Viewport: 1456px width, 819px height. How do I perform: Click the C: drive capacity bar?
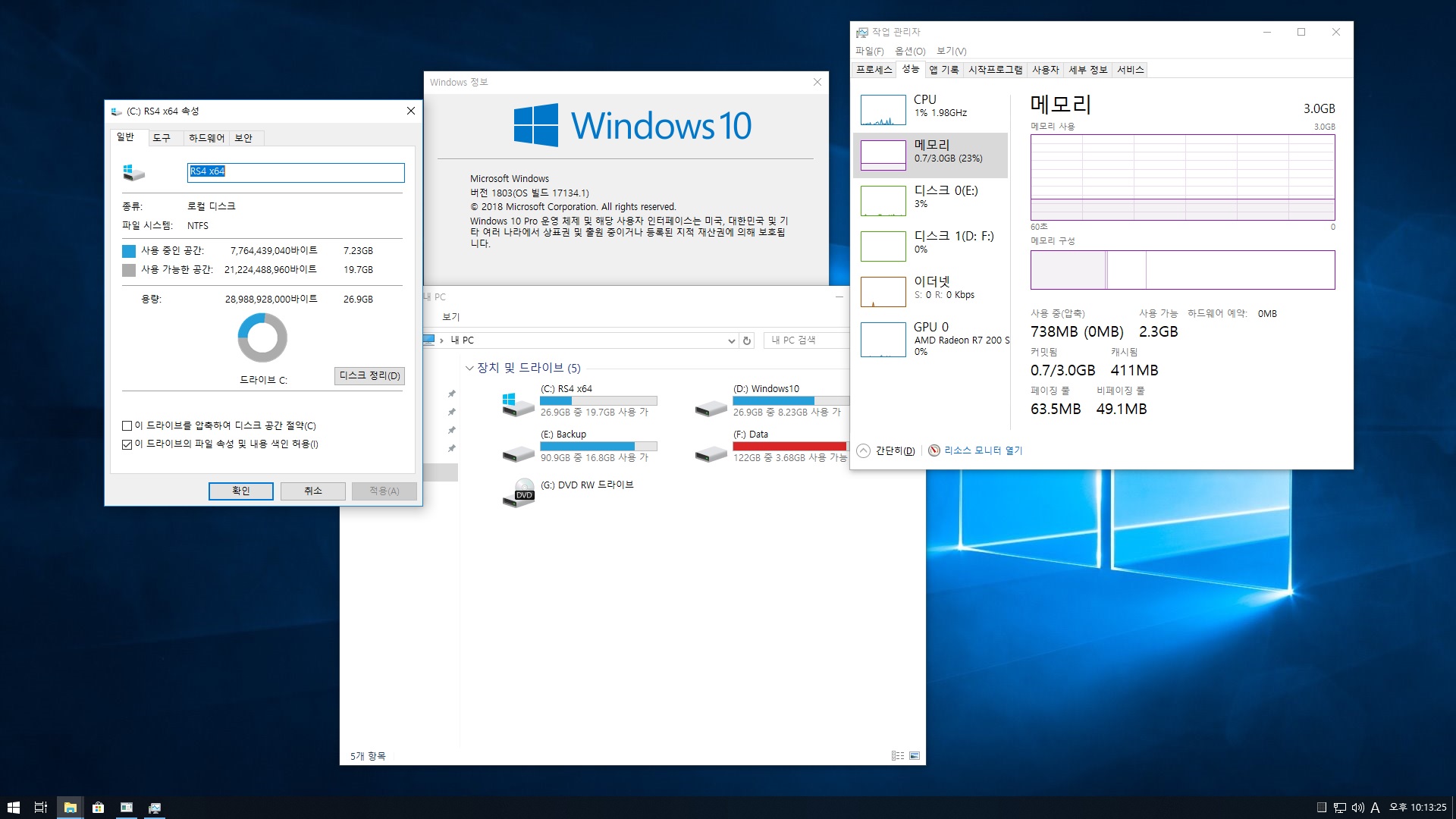598,400
